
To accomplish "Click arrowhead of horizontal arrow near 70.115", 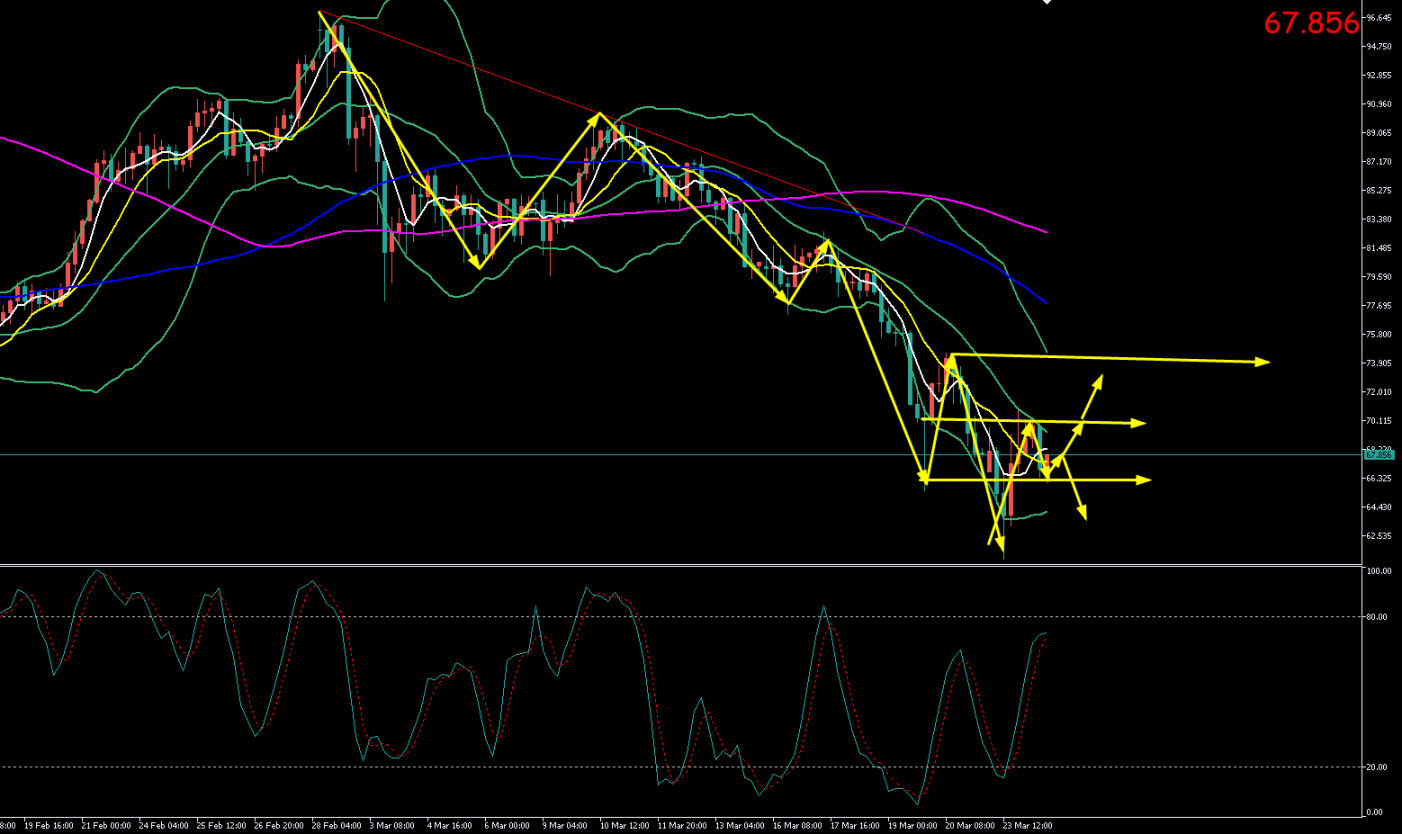I will click(x=1139, y=423).
